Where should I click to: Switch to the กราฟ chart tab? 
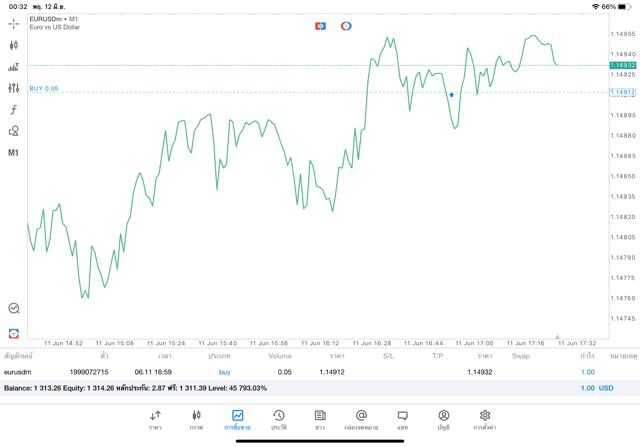tap(196, 420)
